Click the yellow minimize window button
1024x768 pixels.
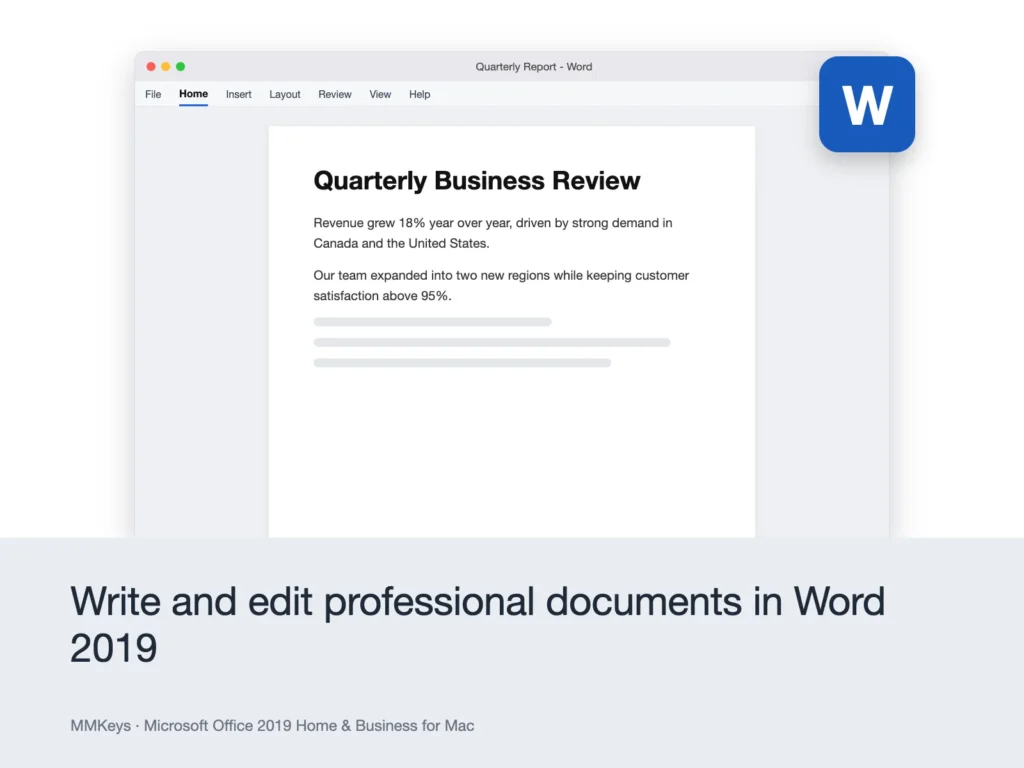click(x=166, y=67)
